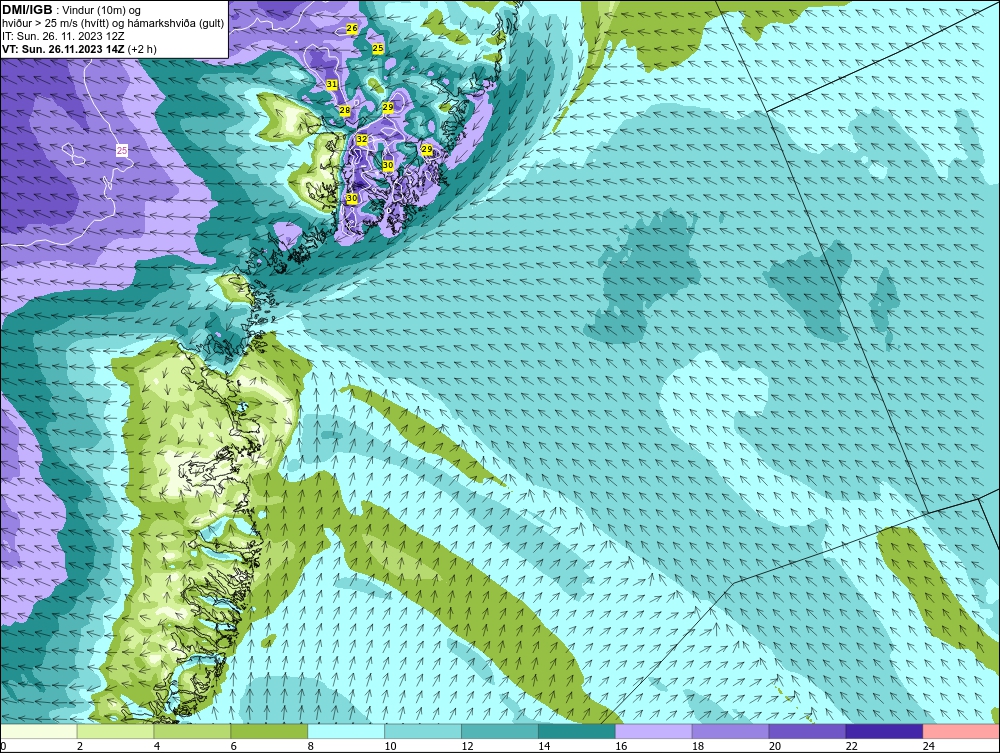Click the 14–16 m/s dark teal swatch

(577, 731)
